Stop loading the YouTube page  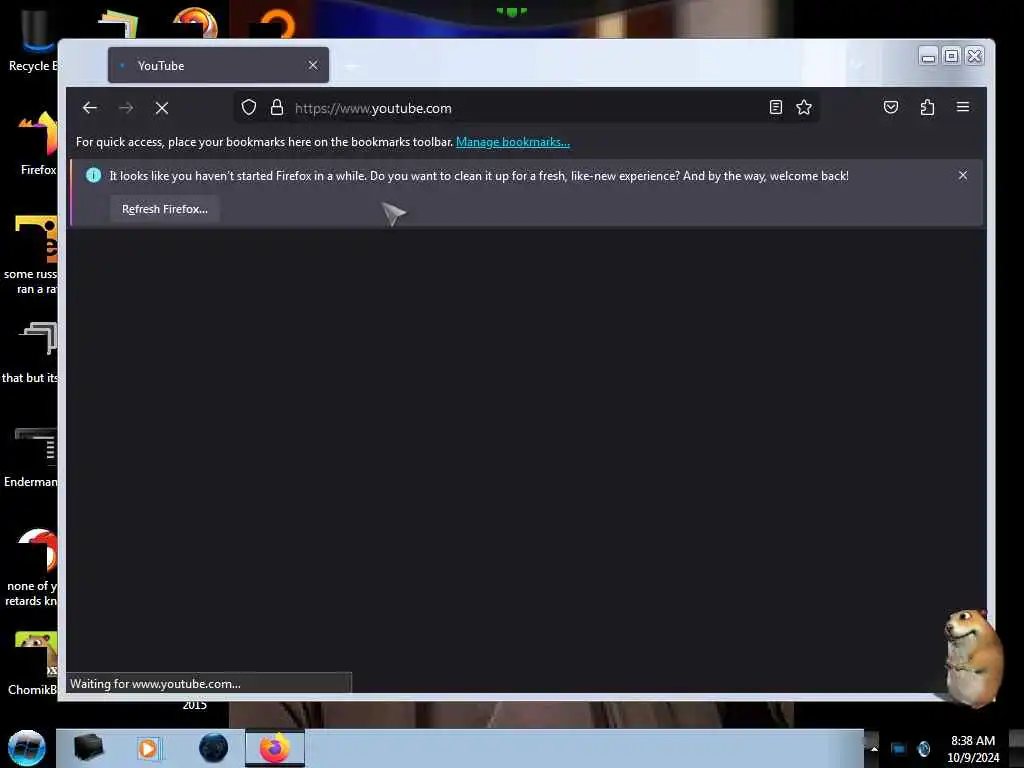pyautogui.click(x=162, y=108)
